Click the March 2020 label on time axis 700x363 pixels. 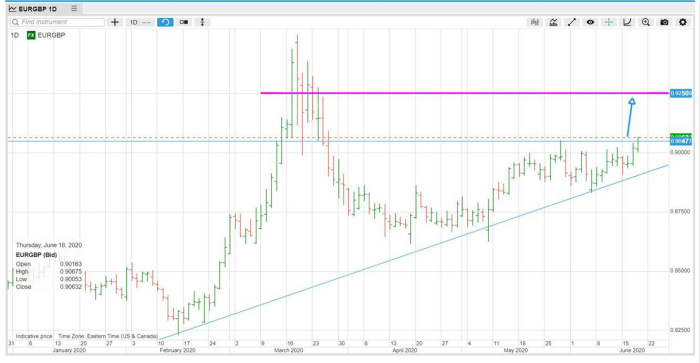(x=288, y=350)
